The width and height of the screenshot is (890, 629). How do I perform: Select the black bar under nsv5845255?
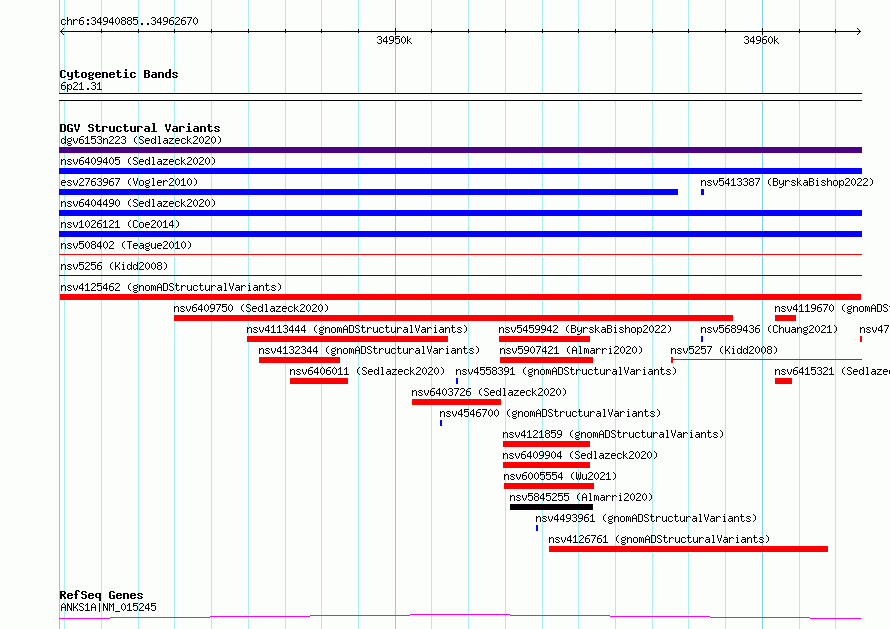(x=551, y=507)
